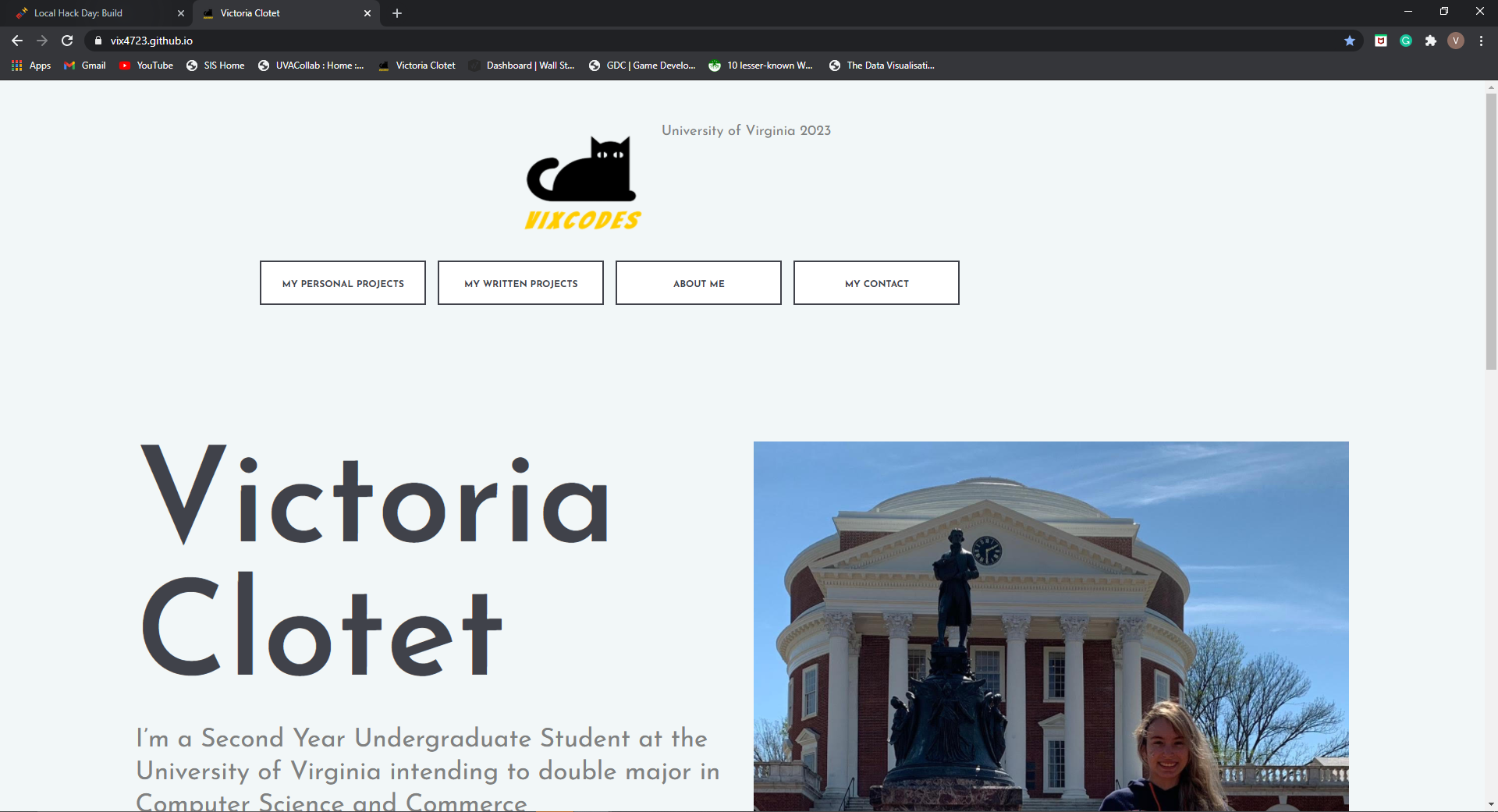Open the GDC | Game Develo... bookmark

(642, 66)
